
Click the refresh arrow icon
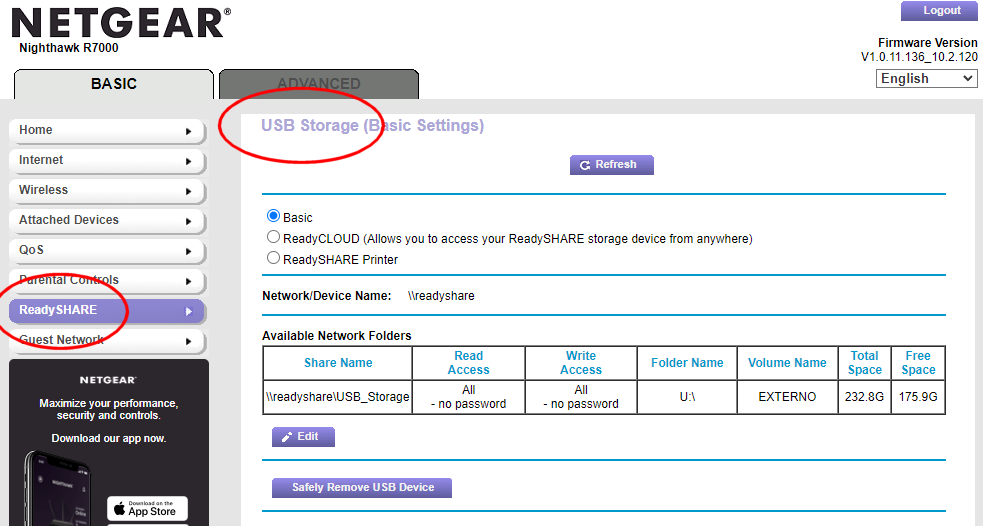(585, 165)
